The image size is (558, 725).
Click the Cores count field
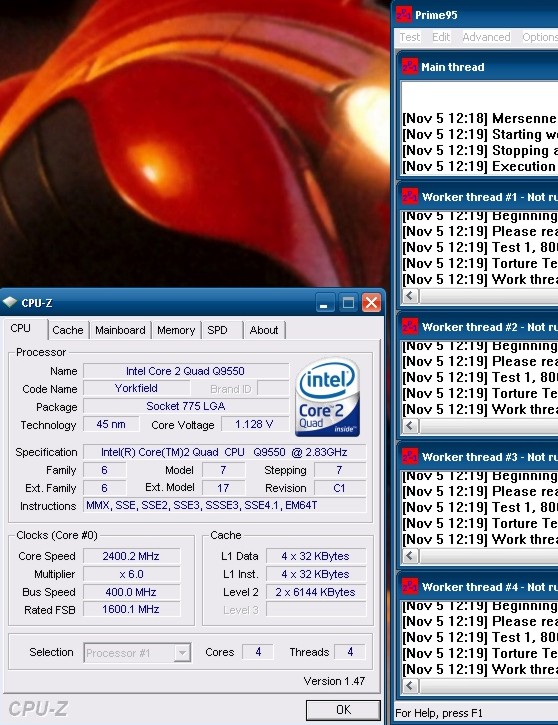coord(258,652)
